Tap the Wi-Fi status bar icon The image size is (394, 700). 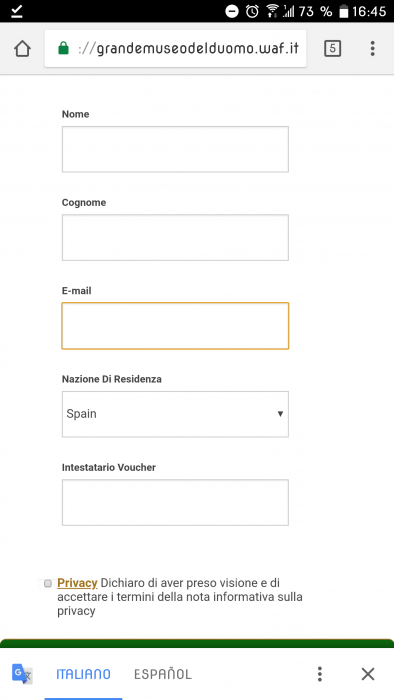pos(272,11)
